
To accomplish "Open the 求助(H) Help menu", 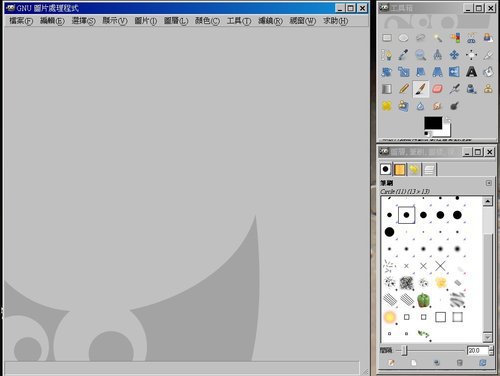I will coord(335,21).
